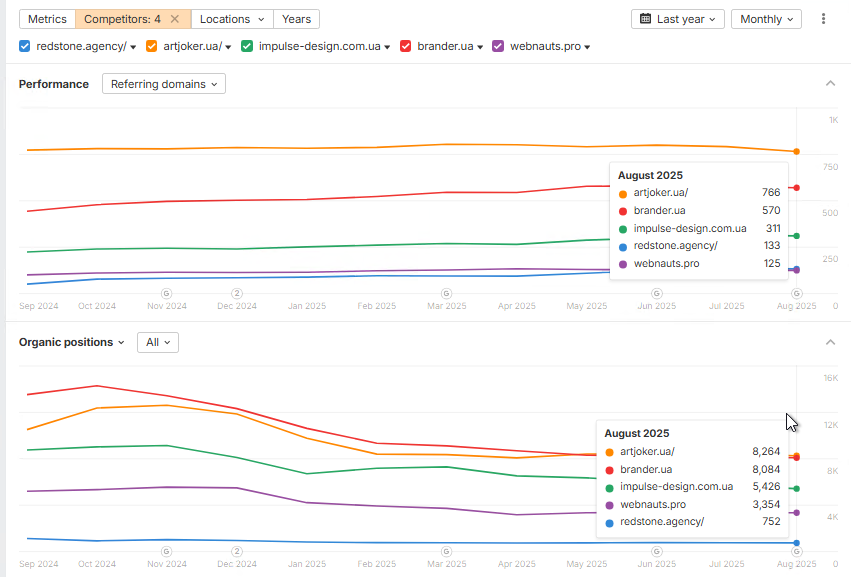Image resolution: width=851 pixels, height=577 pixels.
Task: Click the calendar icon in Last year selector
Action: click(645, 19)
